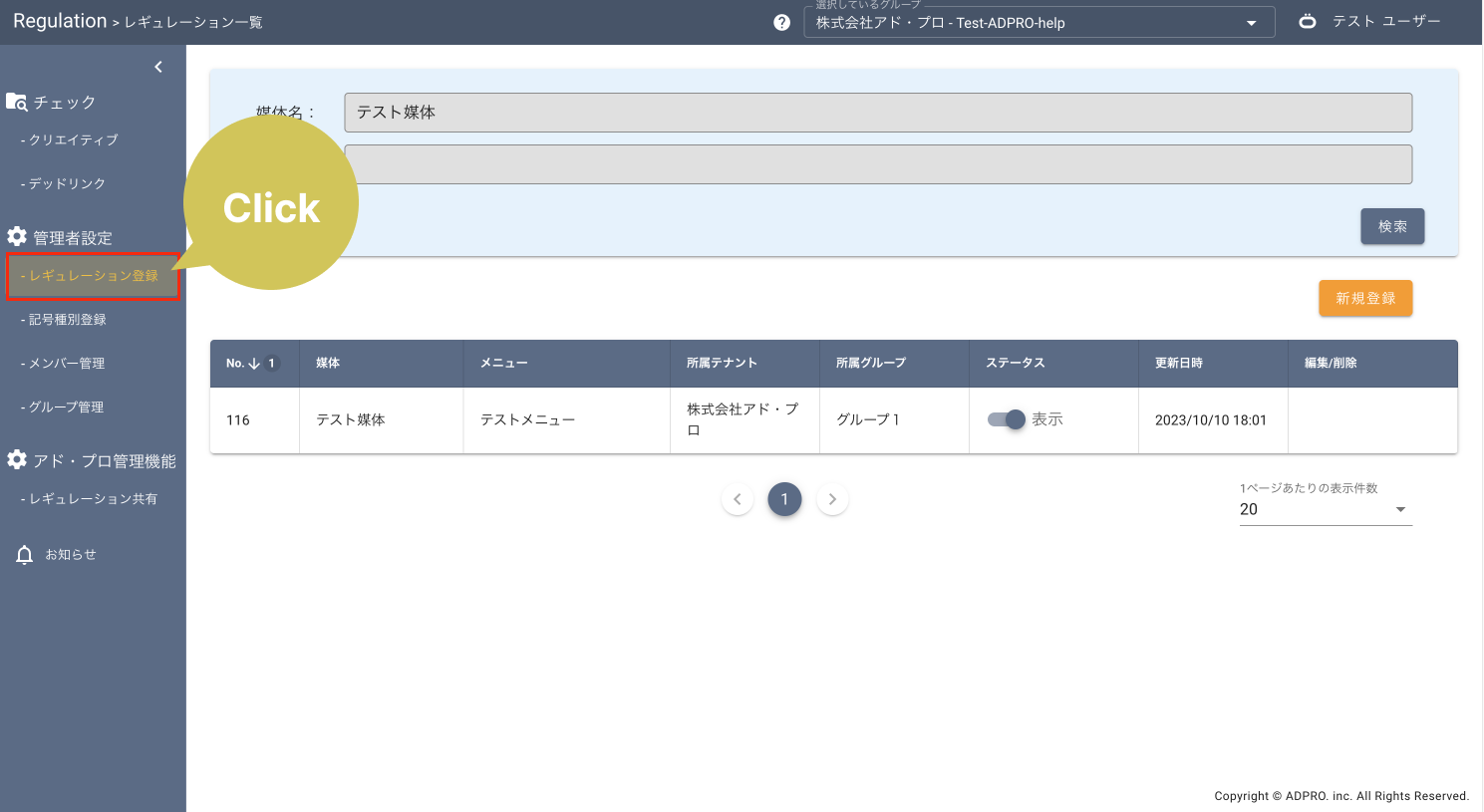
Task: Open the help question mark icon
Action: [783, 22]
